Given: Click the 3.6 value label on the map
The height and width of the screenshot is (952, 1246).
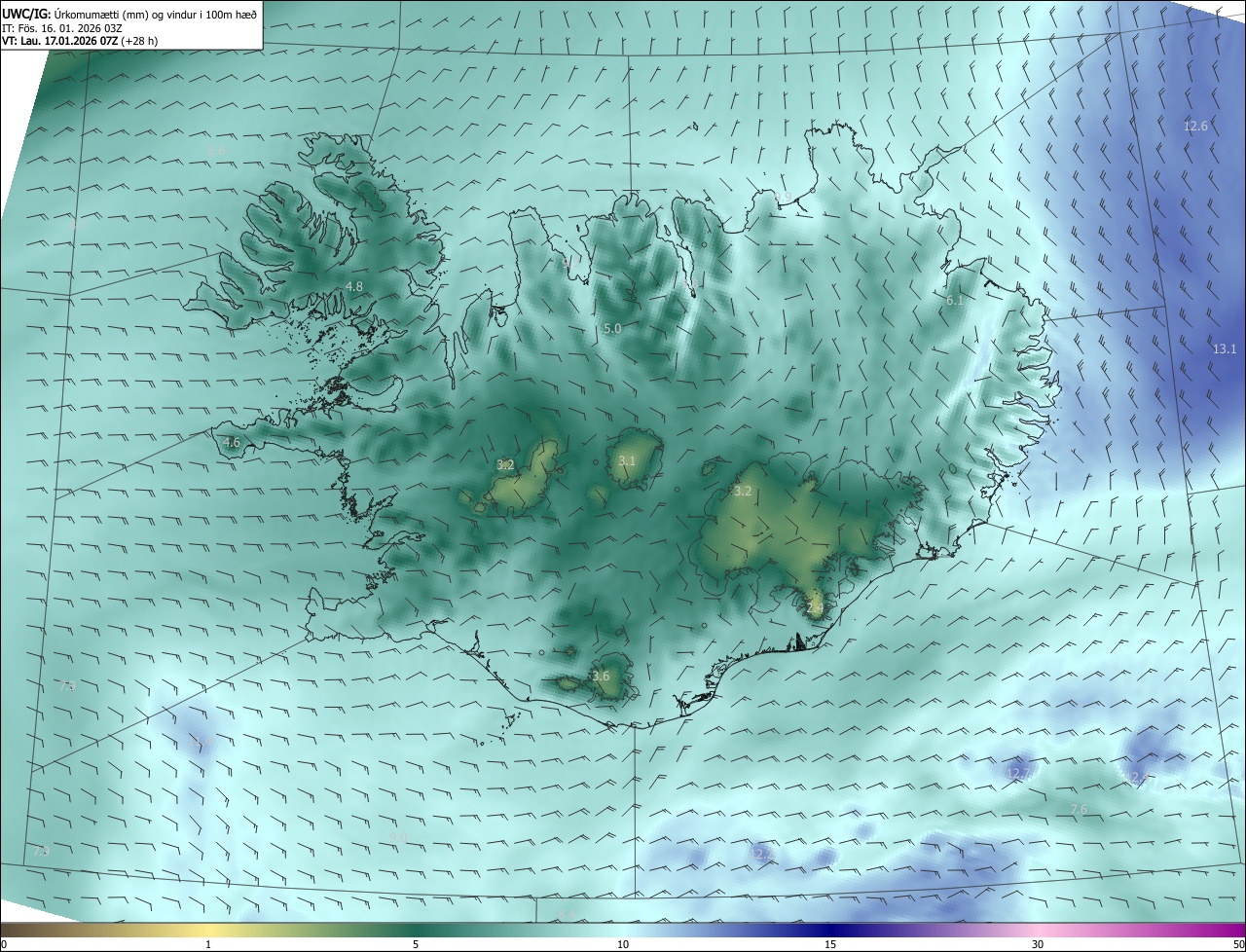Looking at the screenshot, I should pyautogui.click(x=601, y=676).
